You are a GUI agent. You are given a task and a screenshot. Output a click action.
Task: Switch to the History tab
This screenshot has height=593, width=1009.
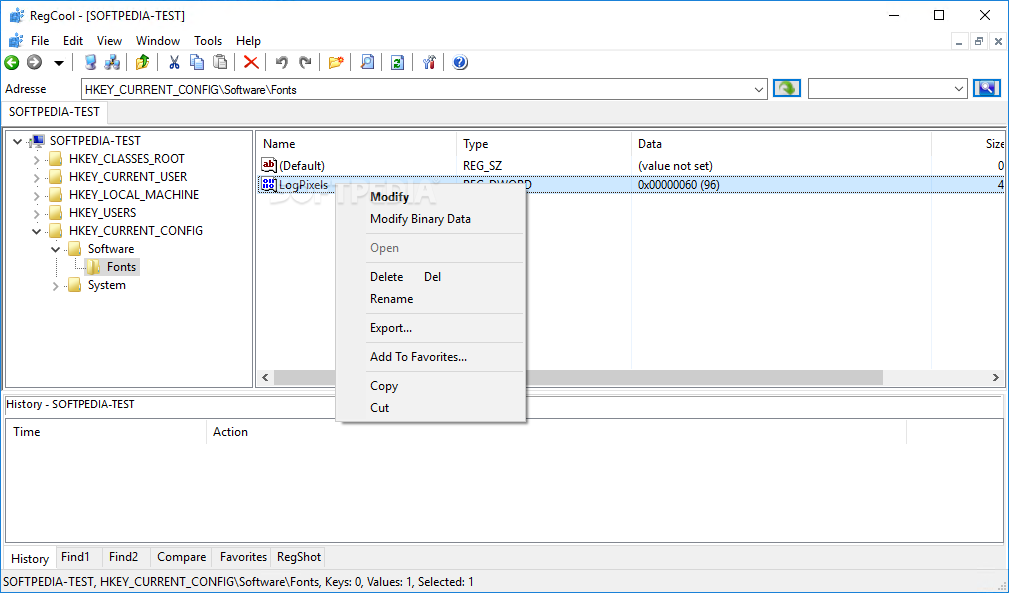[30, 558]
